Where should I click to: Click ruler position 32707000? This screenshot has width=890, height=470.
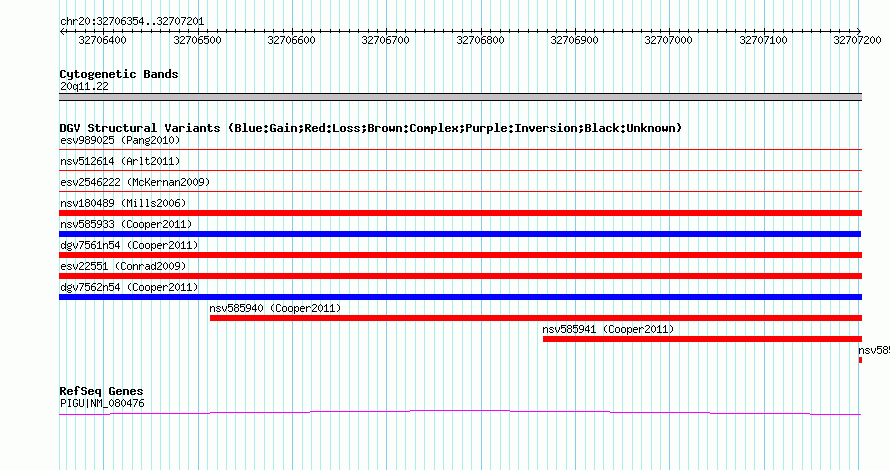point(669,40)
